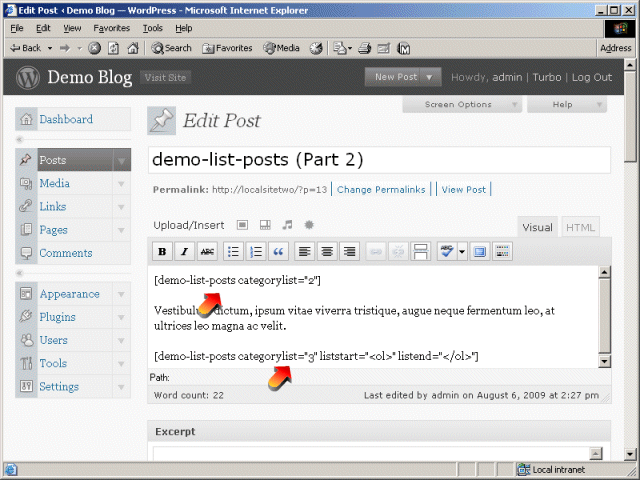
Task: Align text right
Action: click(350, 251)
